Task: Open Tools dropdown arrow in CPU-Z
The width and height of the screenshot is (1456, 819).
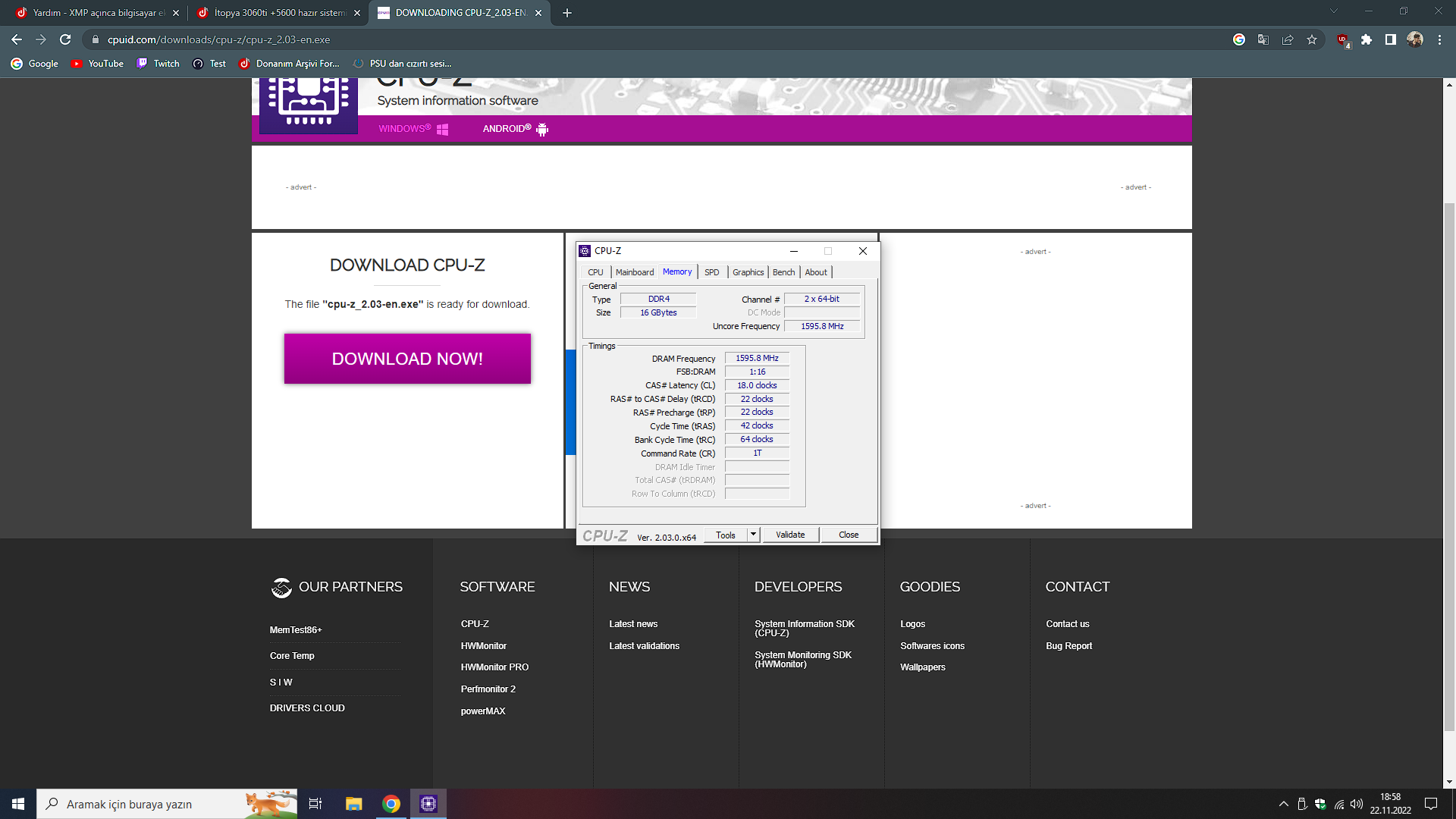Action: [753, 535]
